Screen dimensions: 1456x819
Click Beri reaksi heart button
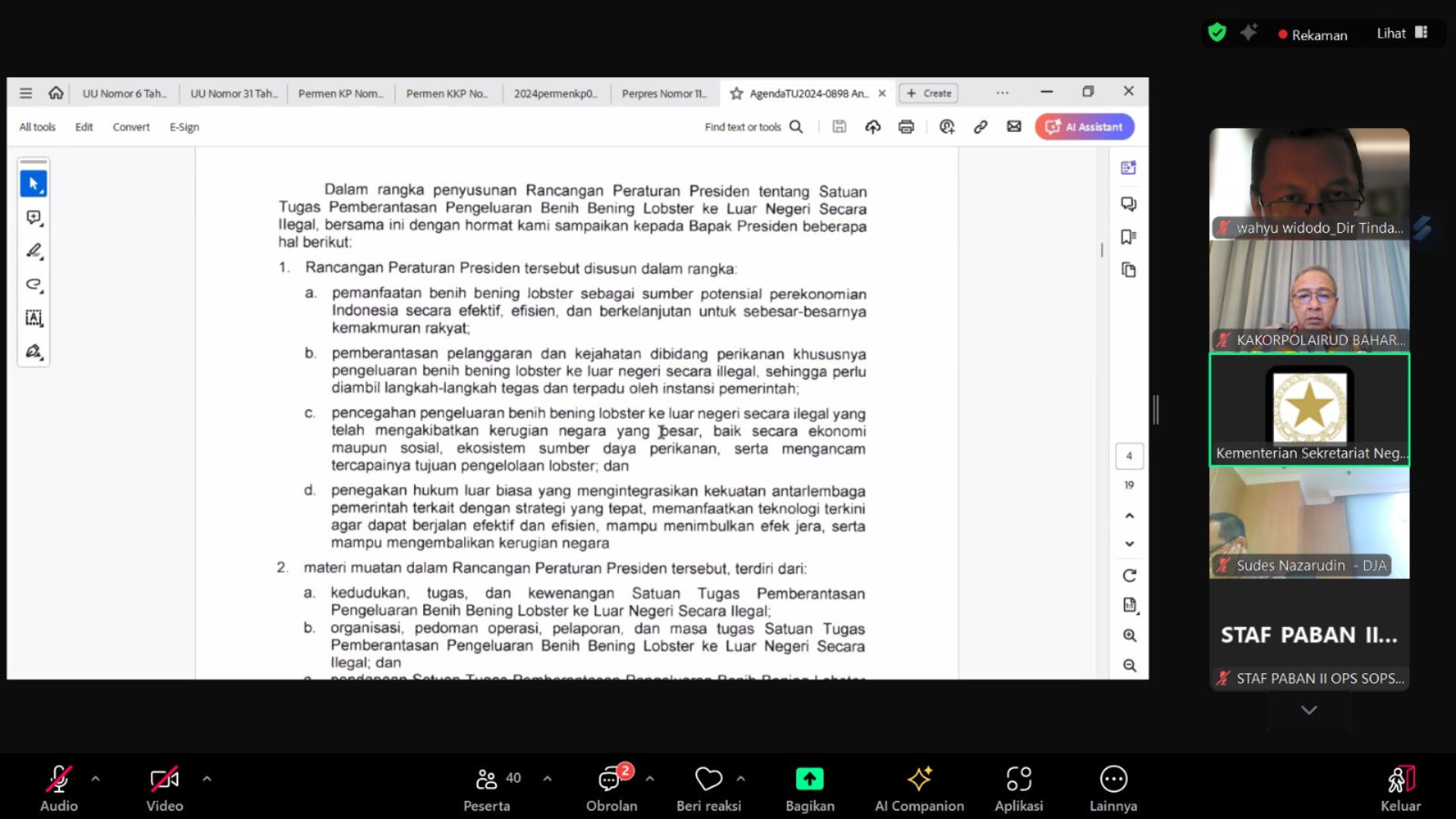point(708,789)
